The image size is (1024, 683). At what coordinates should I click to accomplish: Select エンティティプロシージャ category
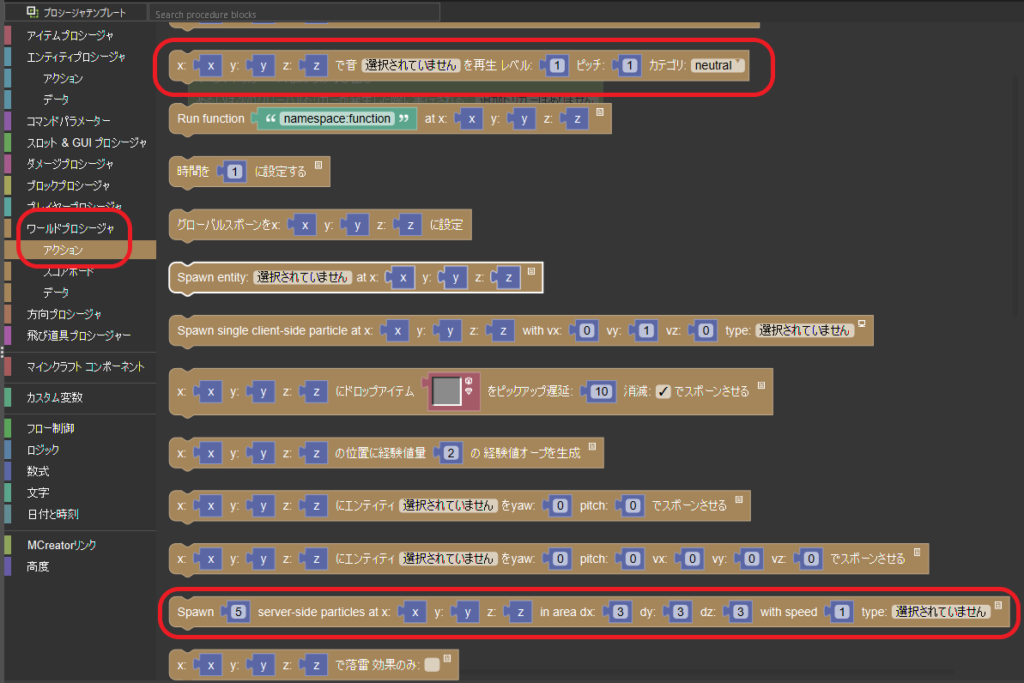coord(76,57)
